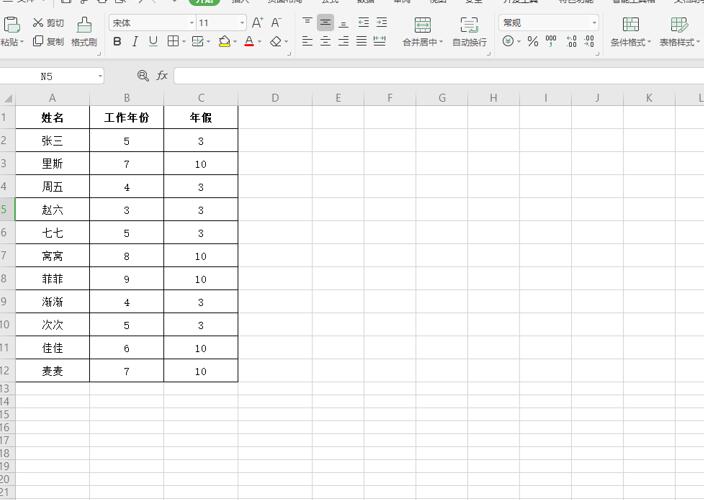Click into the formula bar input
704x500 pixels.
(439, 76)
